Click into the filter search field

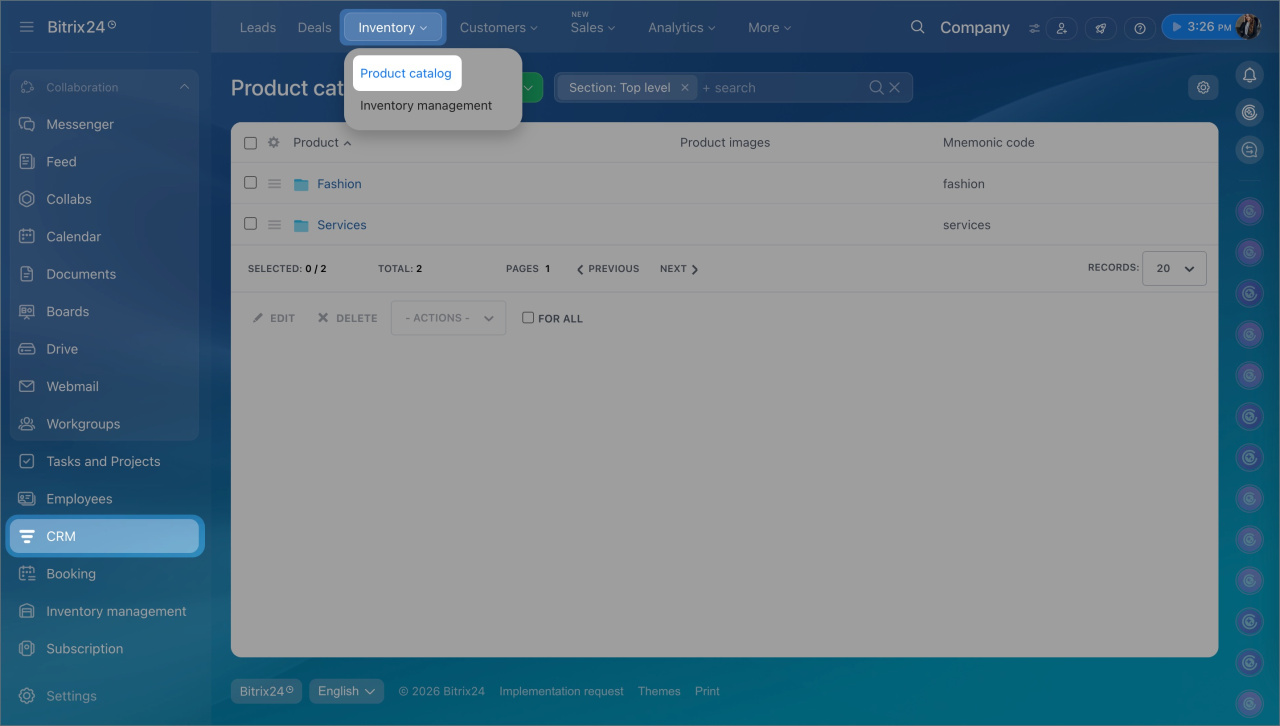tap(780, 88)
